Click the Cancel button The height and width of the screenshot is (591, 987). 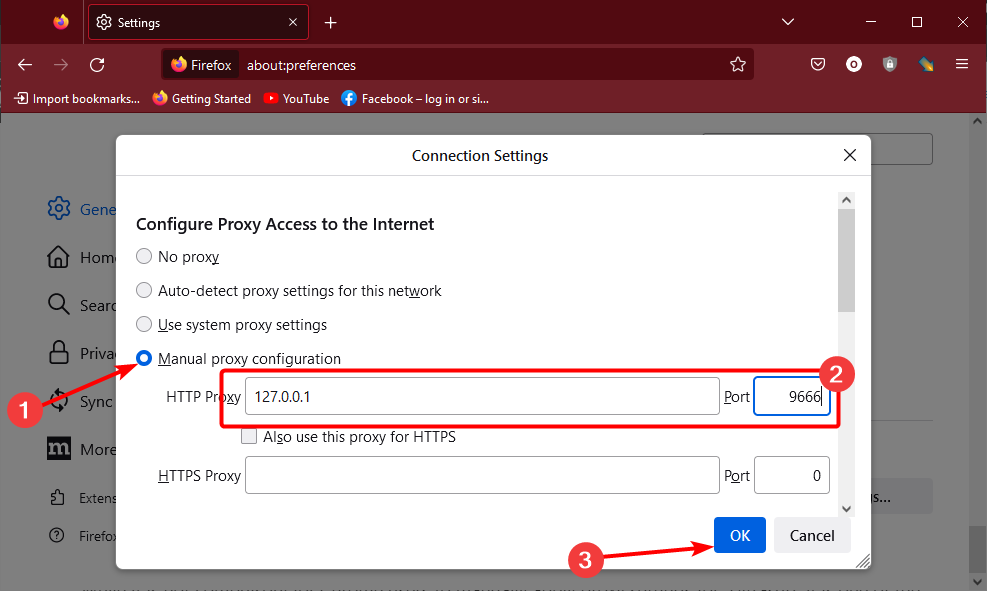click(x=812, y=536)
